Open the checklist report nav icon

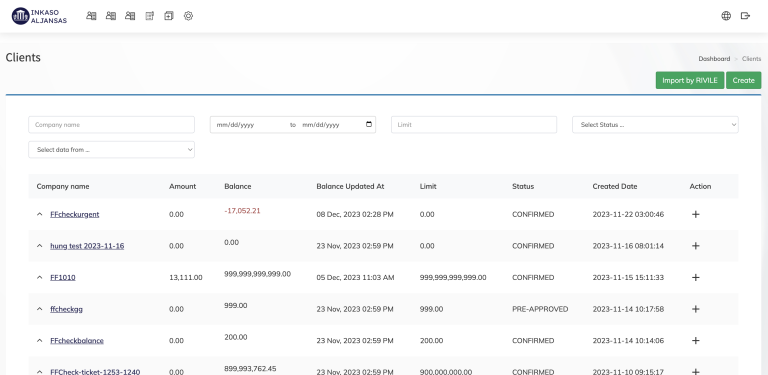click(149, 16)
